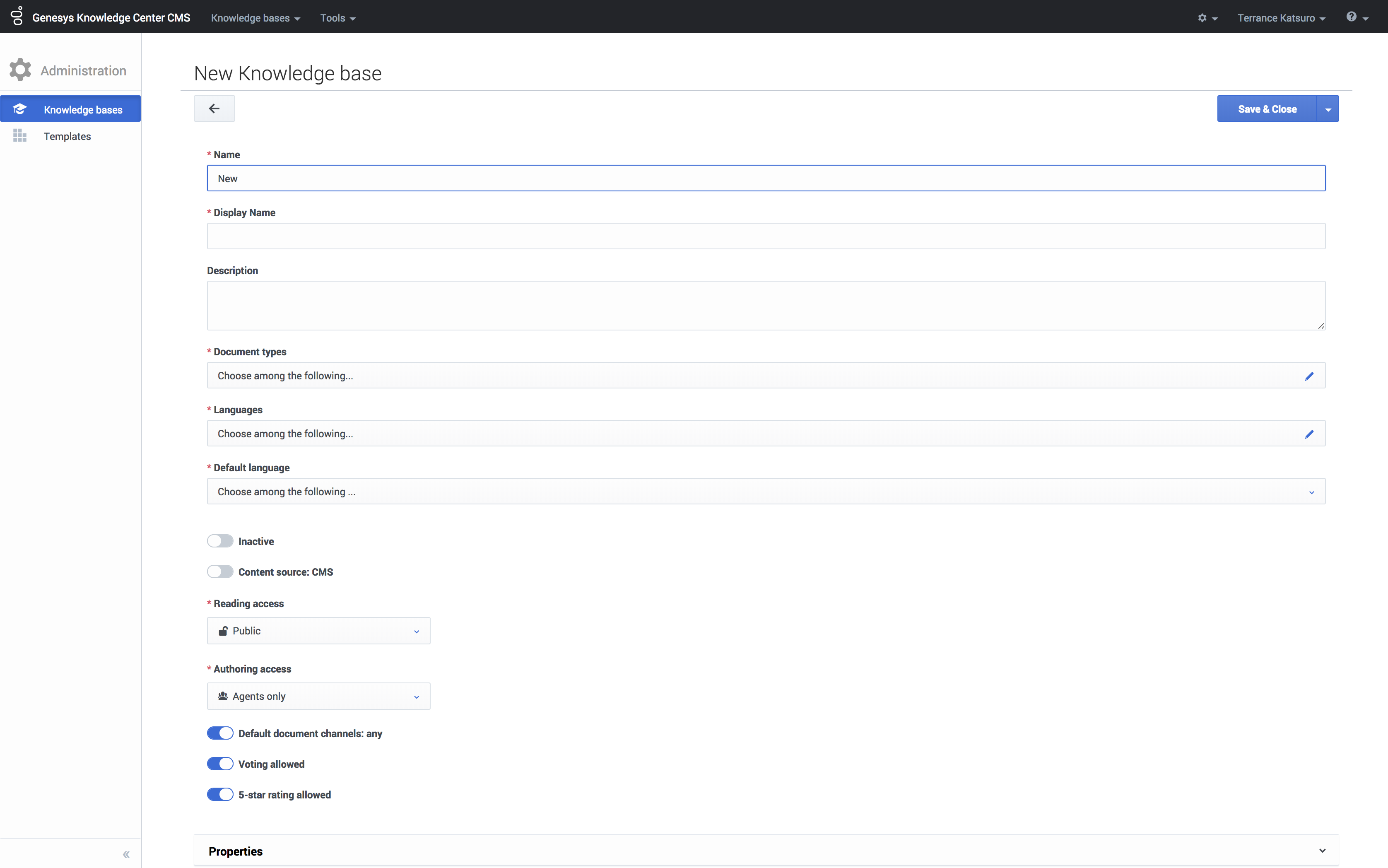The width and height of the screenshot is (1388, 868).
Task: Open the Tools menu
Action: [337, 18]
